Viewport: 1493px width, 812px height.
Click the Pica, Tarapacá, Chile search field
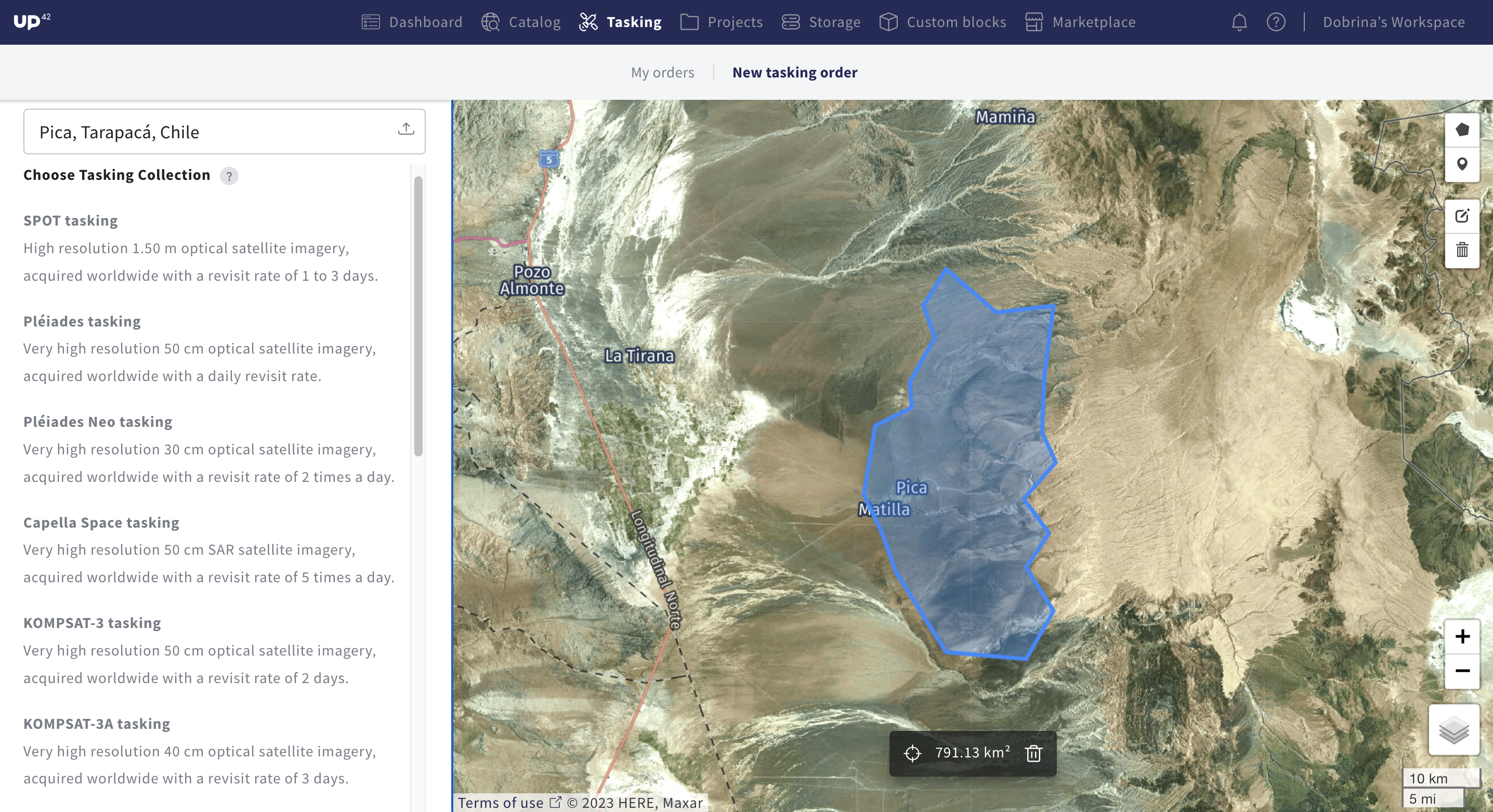(x=208, y=132)
